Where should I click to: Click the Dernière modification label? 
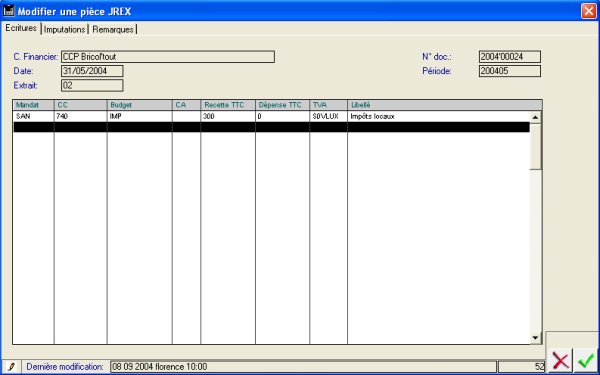tap(65, 367)
